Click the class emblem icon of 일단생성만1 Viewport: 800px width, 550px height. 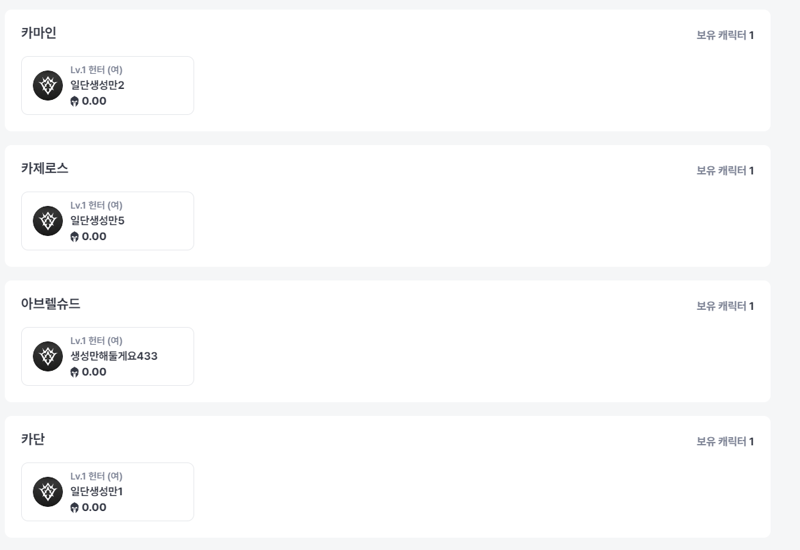(x=48, y=492)
